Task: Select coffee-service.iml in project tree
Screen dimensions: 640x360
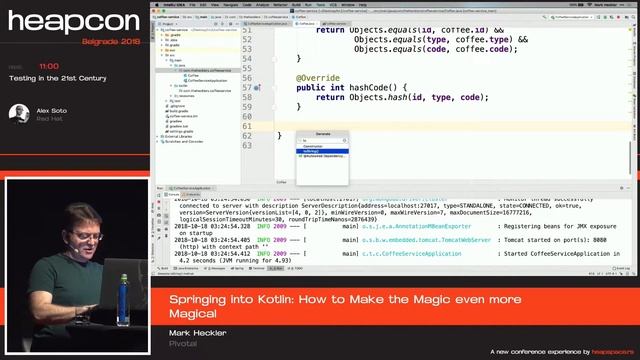Action: [182, 116]
